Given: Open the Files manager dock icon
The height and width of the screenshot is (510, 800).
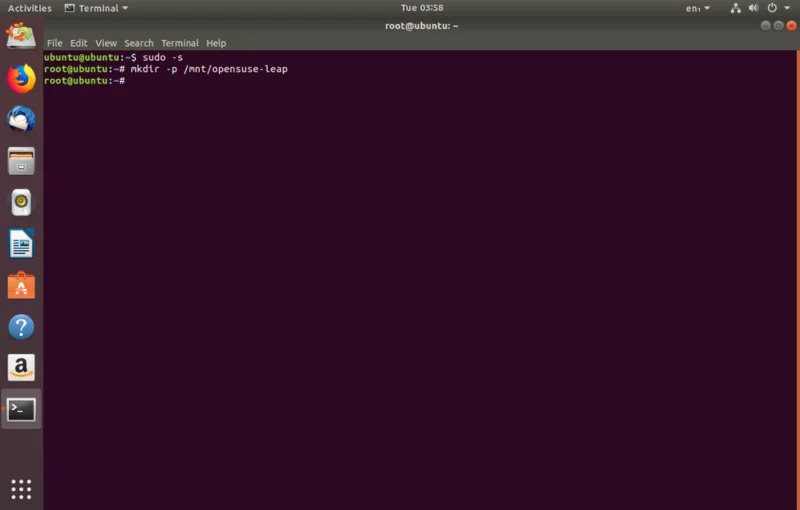Looking at the screenshot, I should click(21, 161).
